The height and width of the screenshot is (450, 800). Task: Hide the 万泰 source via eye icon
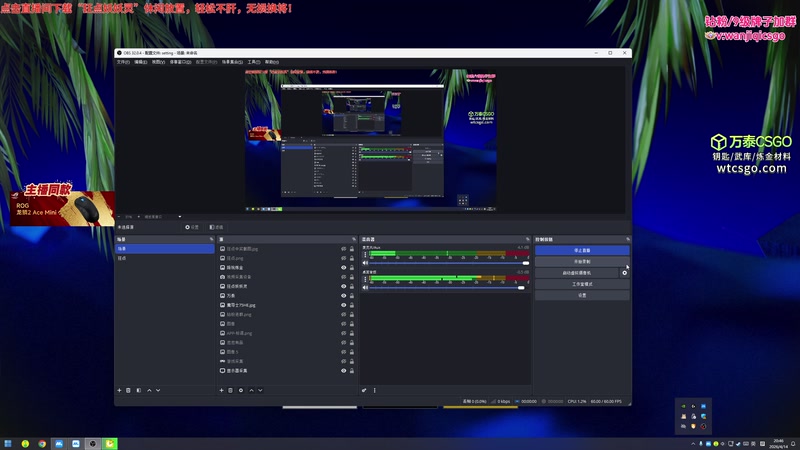(343, 295)
